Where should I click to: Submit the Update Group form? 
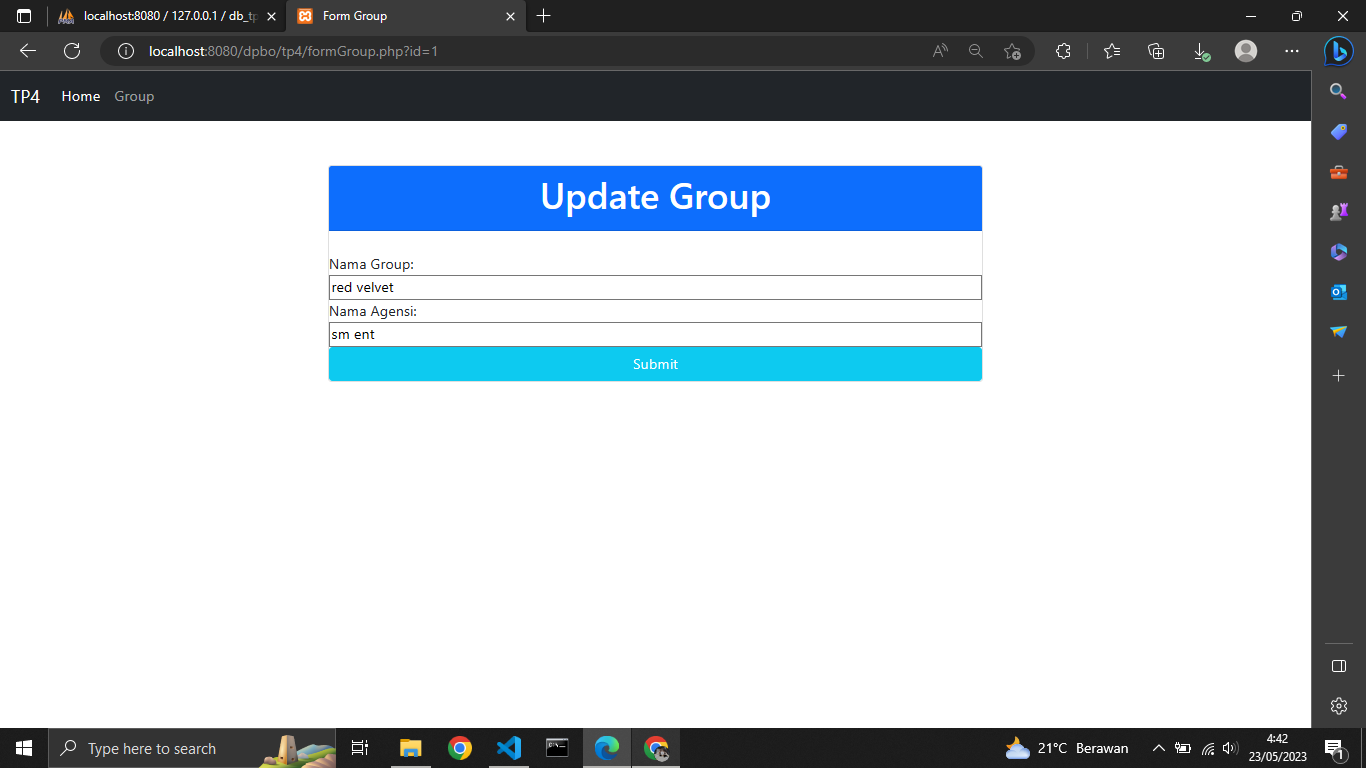coord(655,364)
